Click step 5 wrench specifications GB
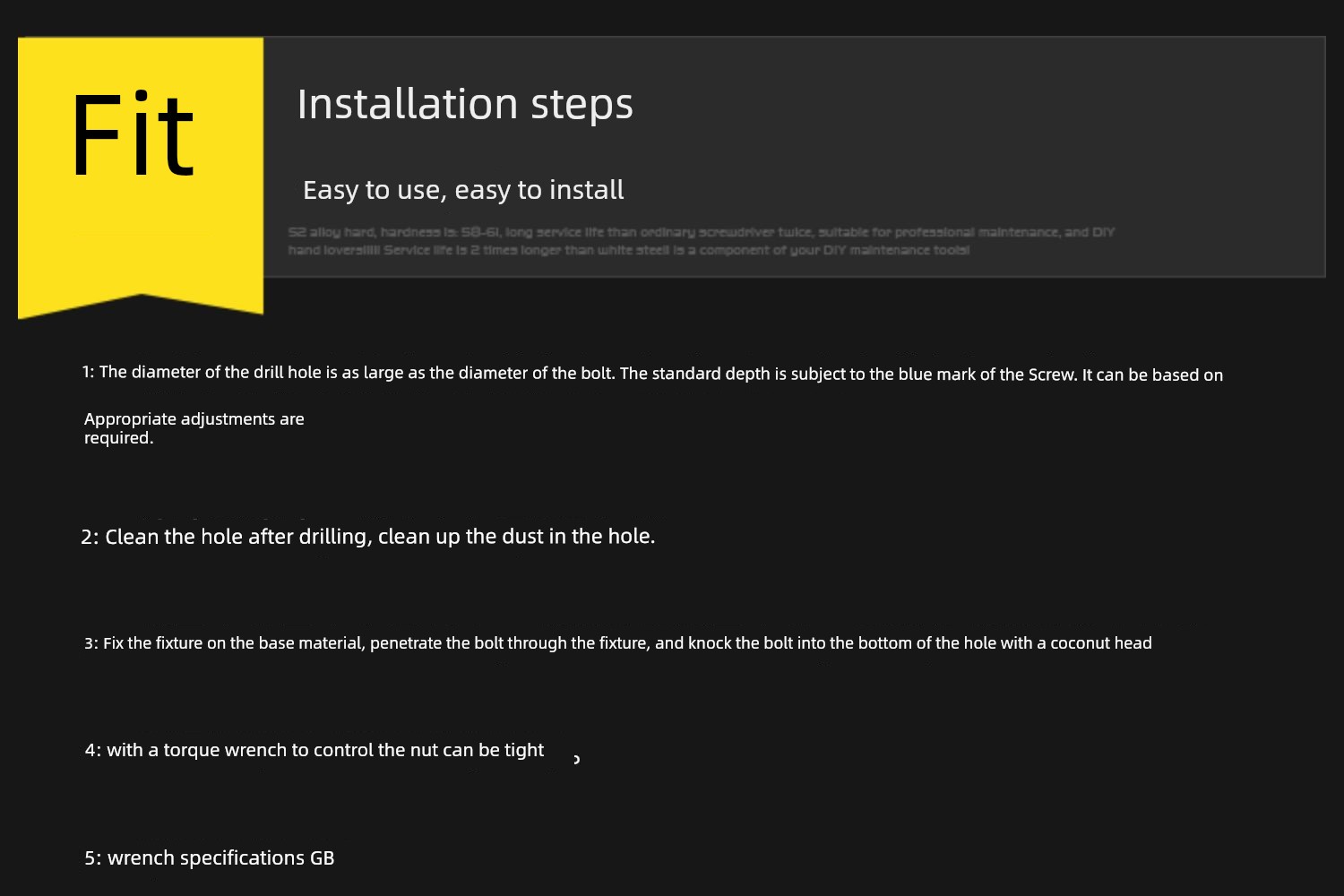The width and height of the screenshot is (1344, 896). point(210,858)
